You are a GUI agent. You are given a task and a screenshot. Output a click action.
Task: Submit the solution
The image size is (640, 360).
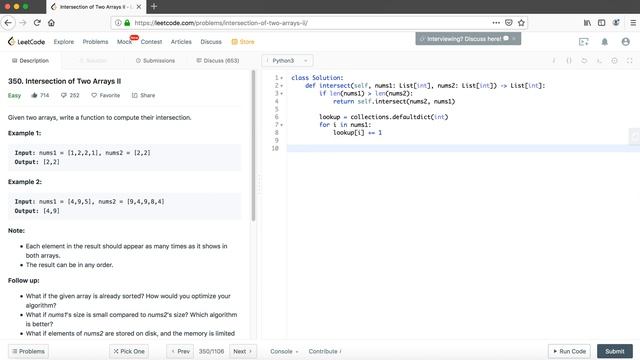point(615,351)
